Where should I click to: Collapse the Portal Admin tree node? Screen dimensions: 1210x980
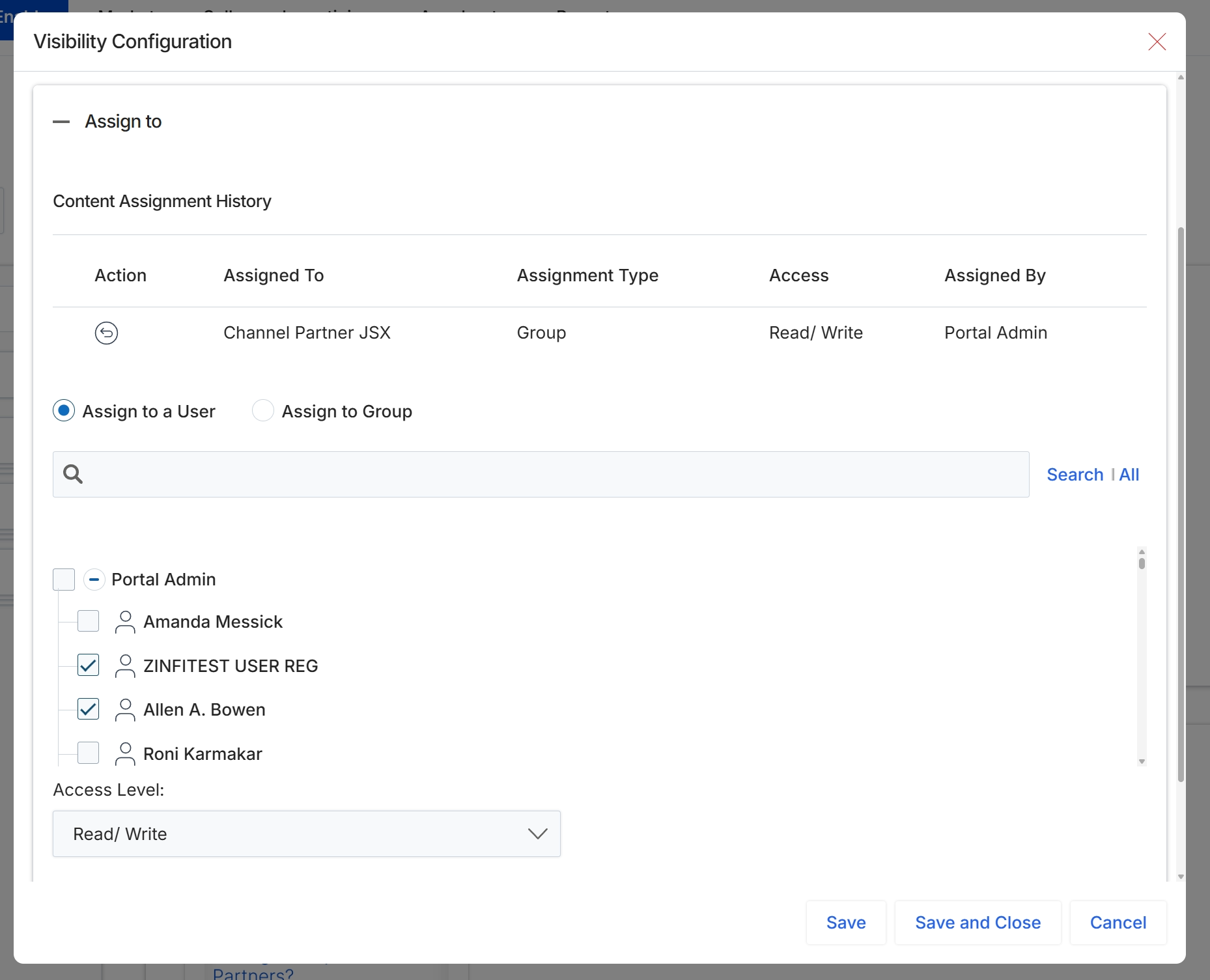click(x=94, y=580)
